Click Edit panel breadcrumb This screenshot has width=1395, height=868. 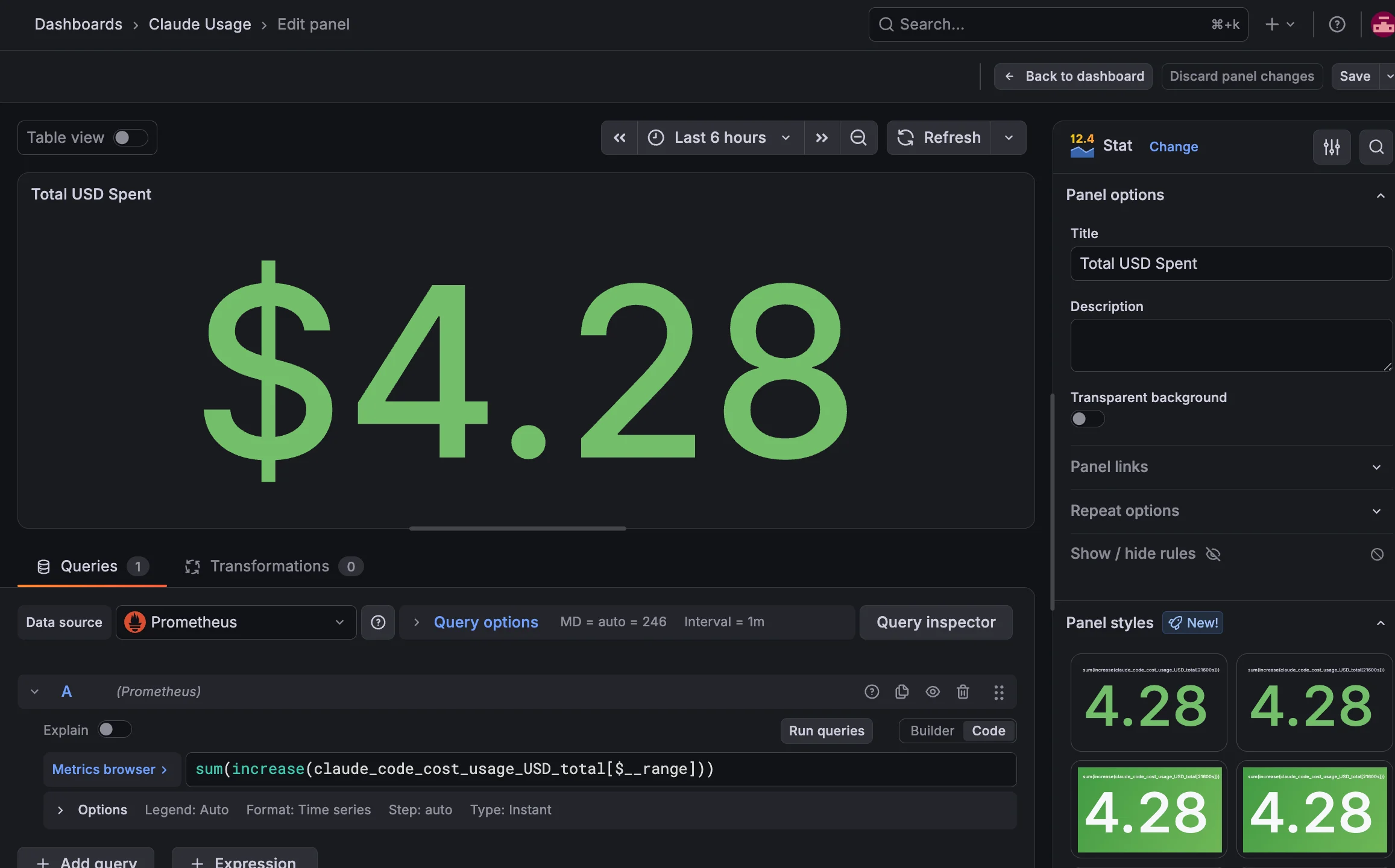(313, 25)
